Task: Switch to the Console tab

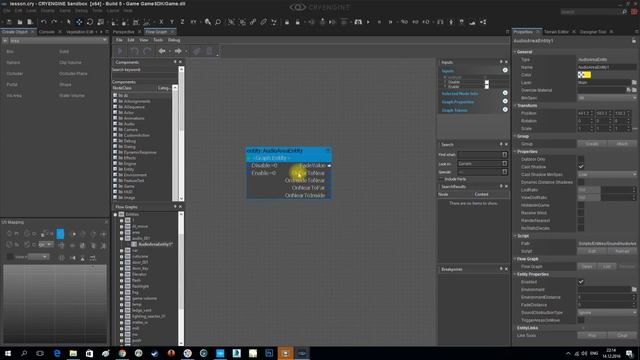Action: [x=47, y=32]
